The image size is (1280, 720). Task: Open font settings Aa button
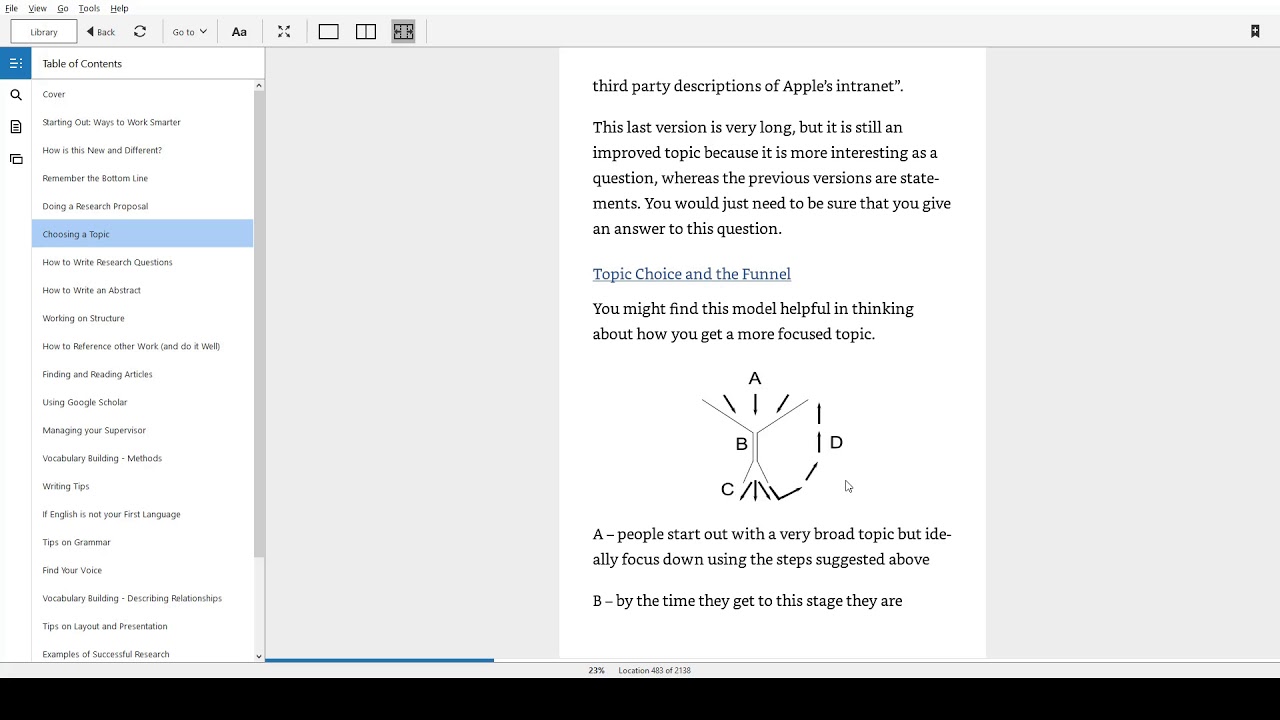(x=239, y=32)
